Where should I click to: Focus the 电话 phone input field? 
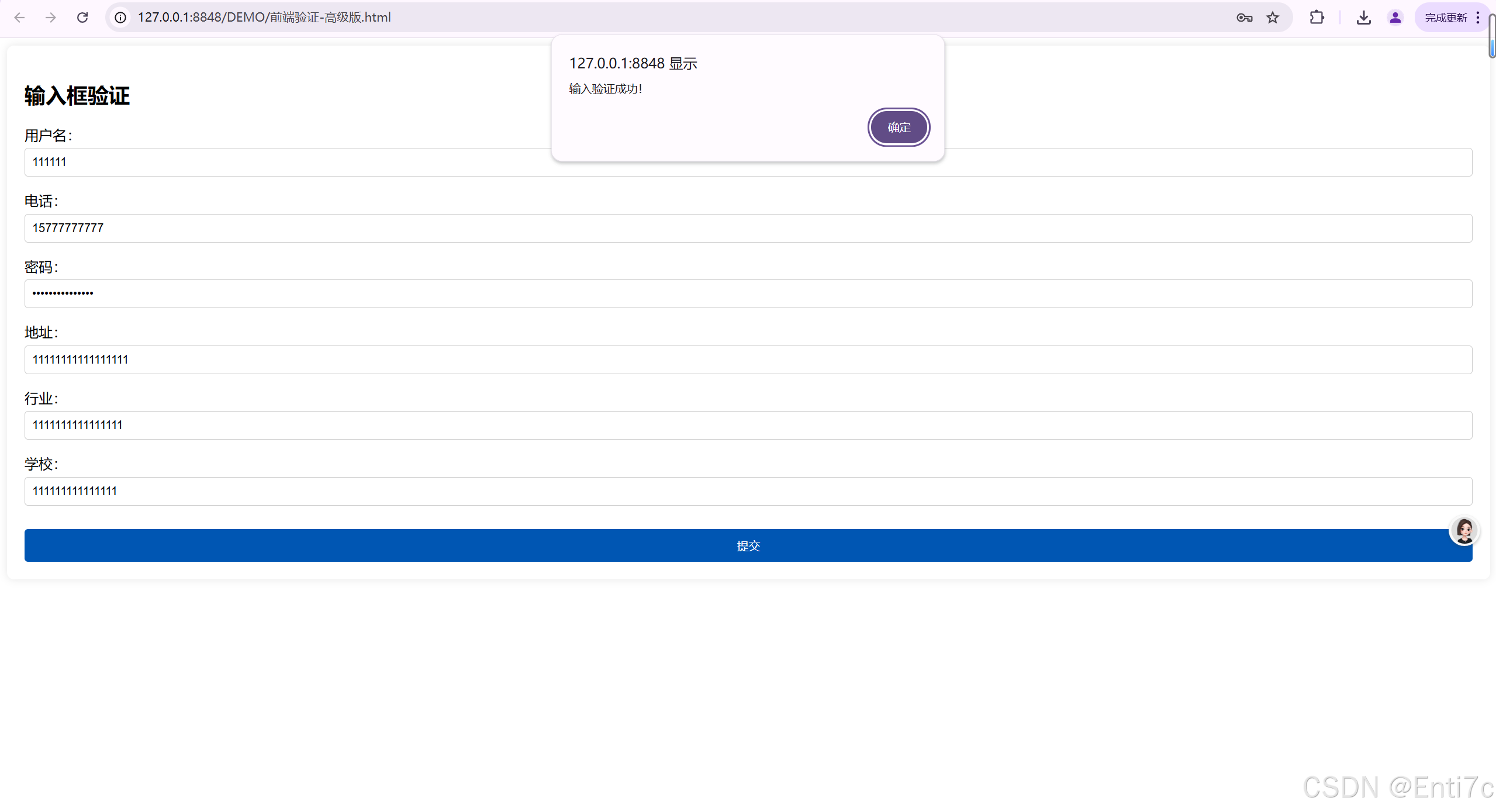click(x=748, y=228)
